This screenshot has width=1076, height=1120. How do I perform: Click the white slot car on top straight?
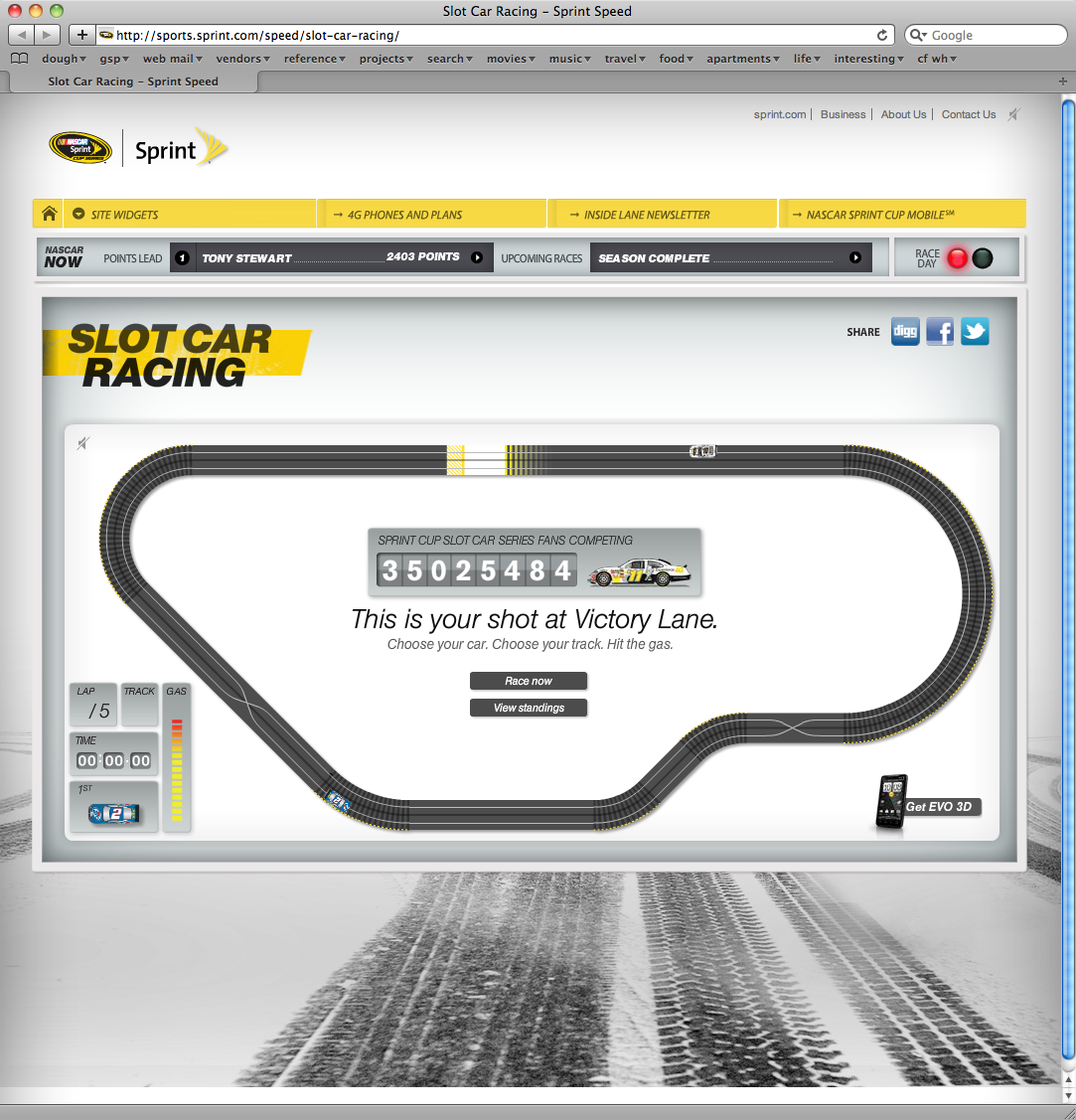point(702,451)
